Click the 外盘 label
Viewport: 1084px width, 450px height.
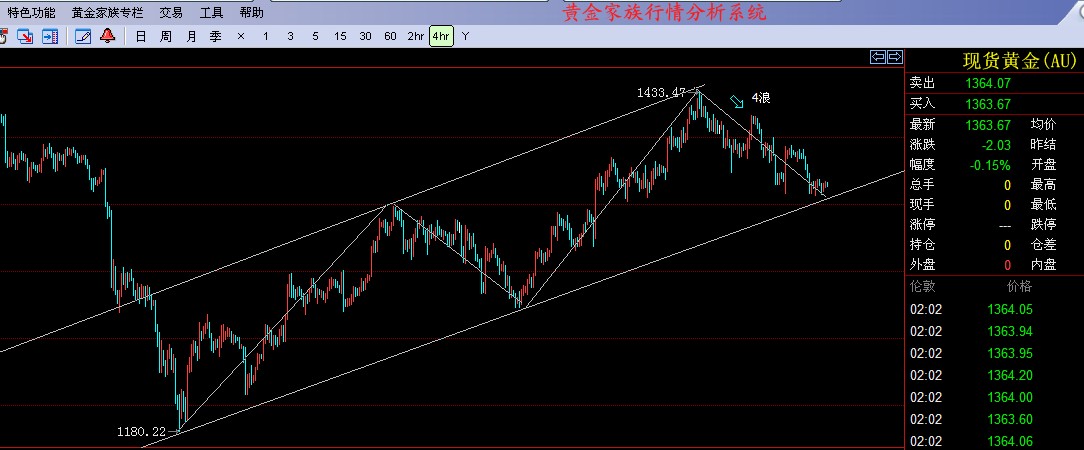[x=922, y=264]
